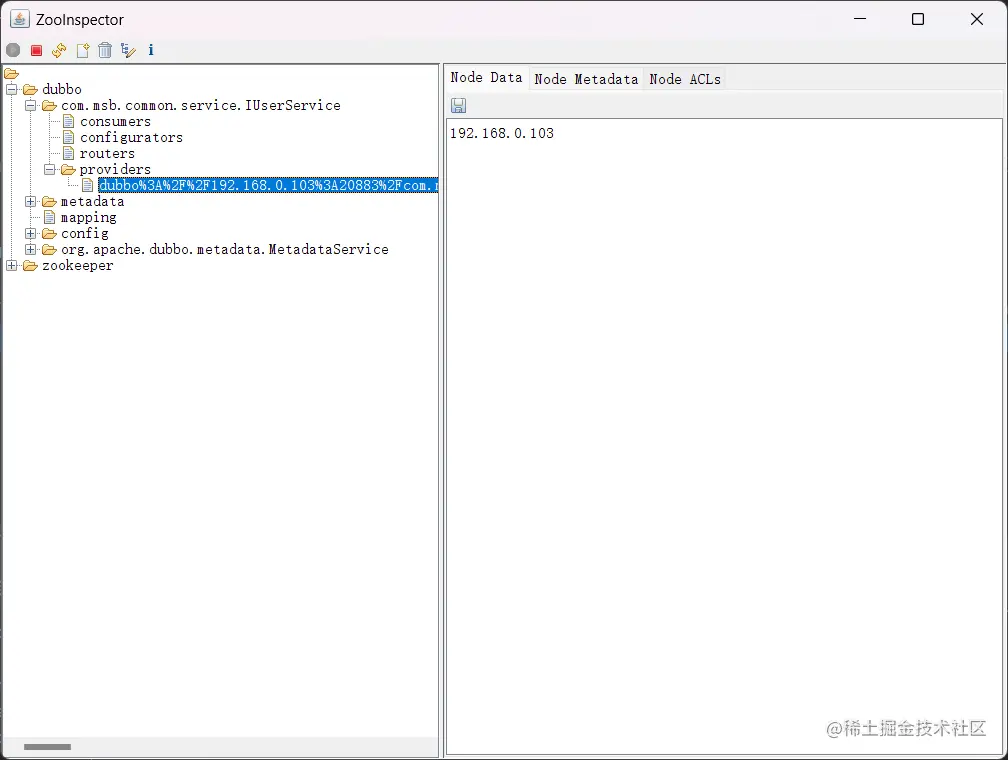Screen dimensions: 1008x760
Task: Select the routers tree item
Action: click(x=107, y=154)
